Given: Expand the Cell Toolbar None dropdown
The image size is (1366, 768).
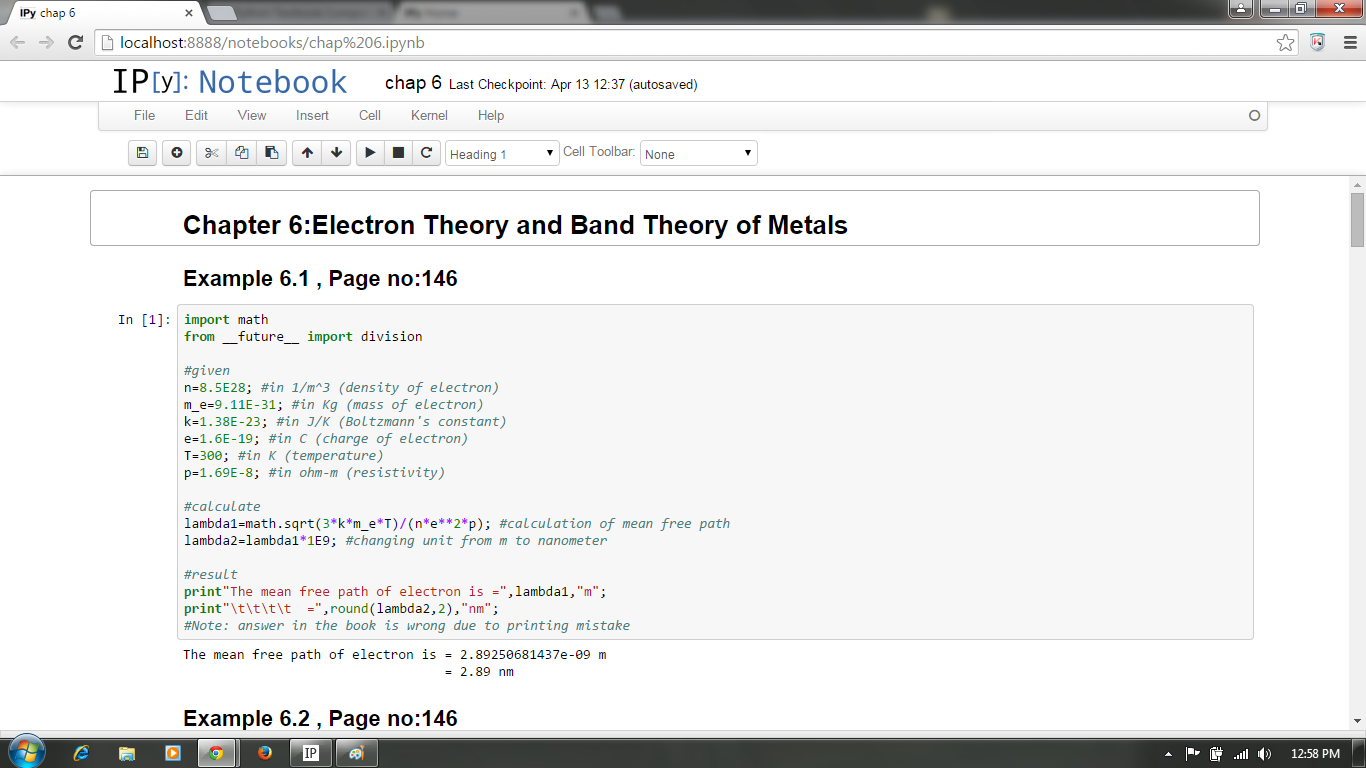Looking at the screenshot, I should pos(698,154).
